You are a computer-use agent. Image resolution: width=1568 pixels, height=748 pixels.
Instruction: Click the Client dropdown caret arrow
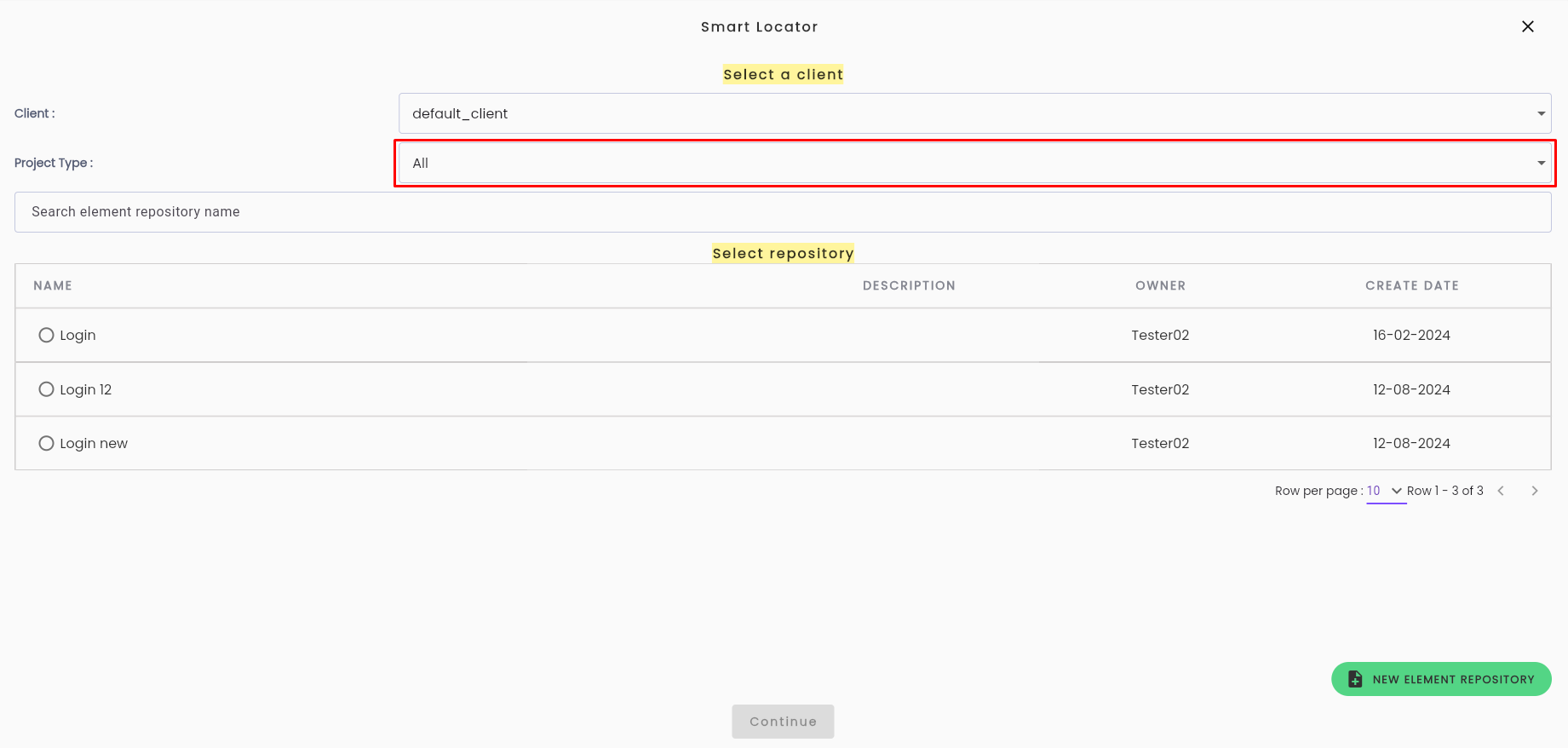click(x=1541, y=113)
